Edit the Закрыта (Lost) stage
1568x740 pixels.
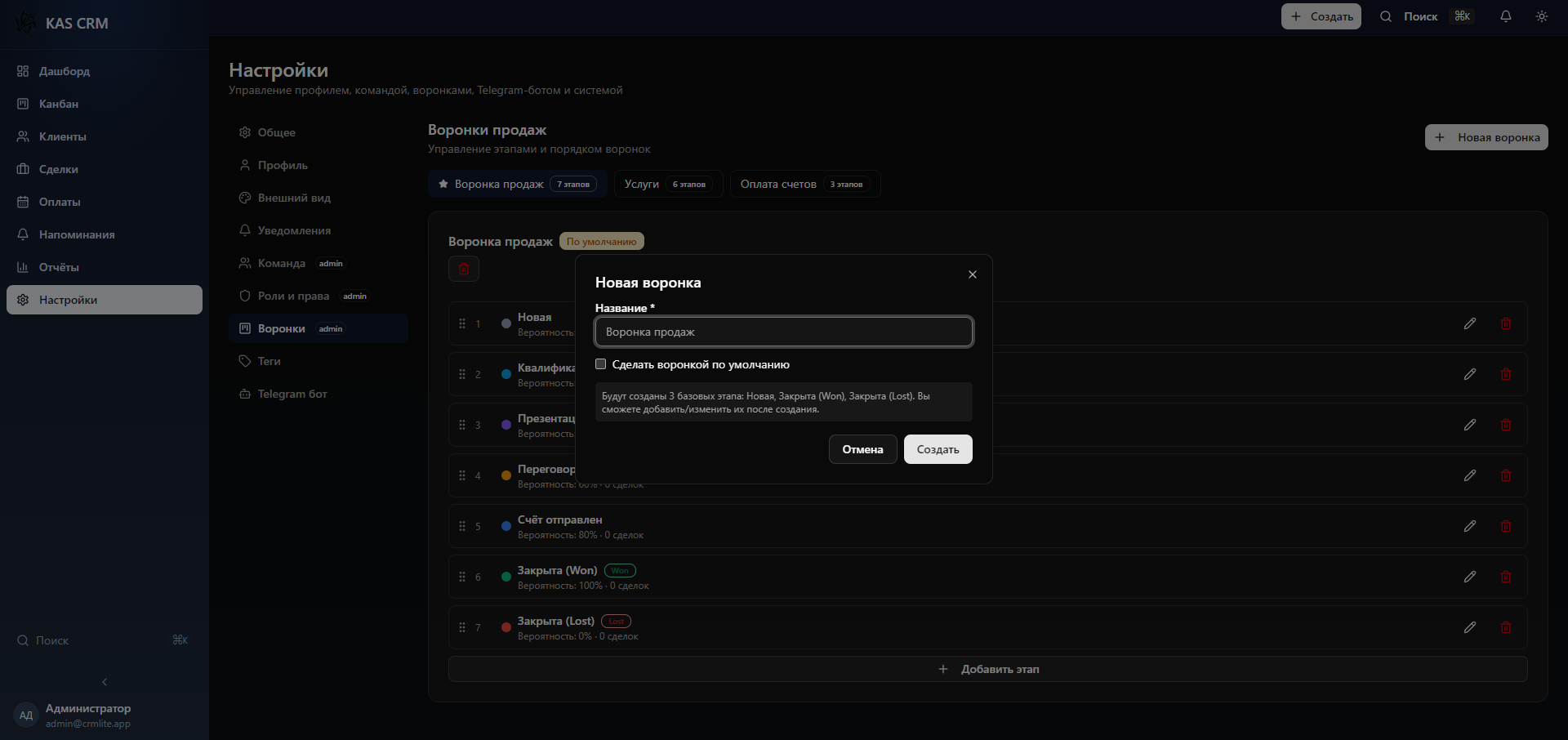click(x=1470, y=627)
